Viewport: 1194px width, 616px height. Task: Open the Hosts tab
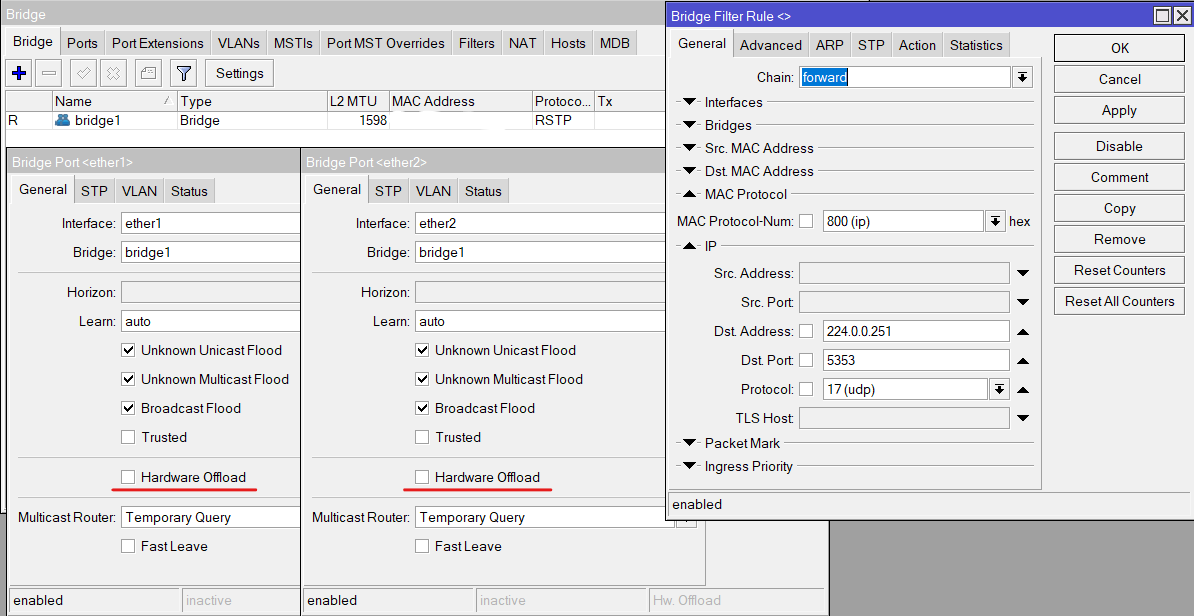[568, 43]
